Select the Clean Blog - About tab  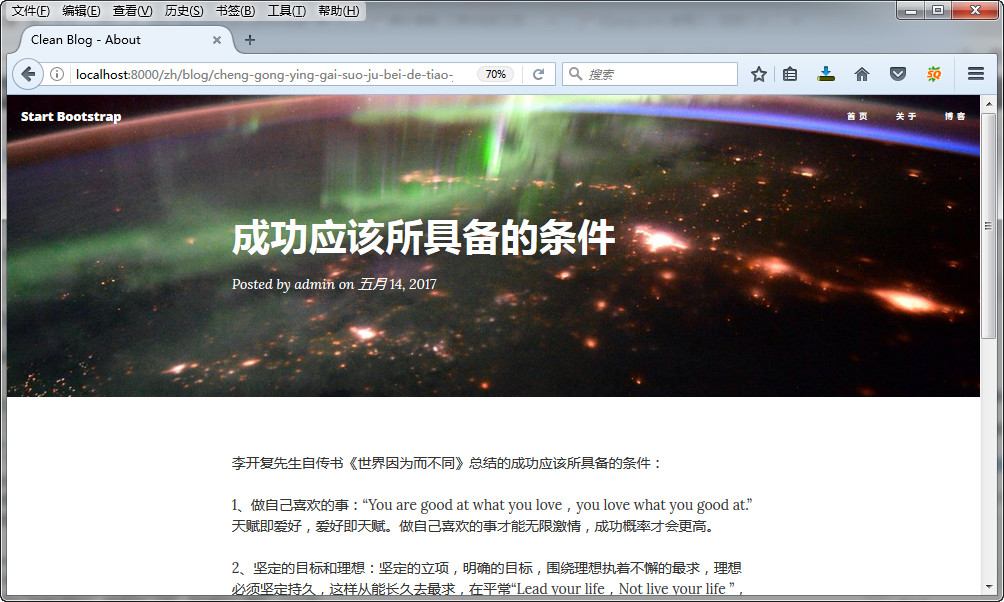click(x=125, y=40)
